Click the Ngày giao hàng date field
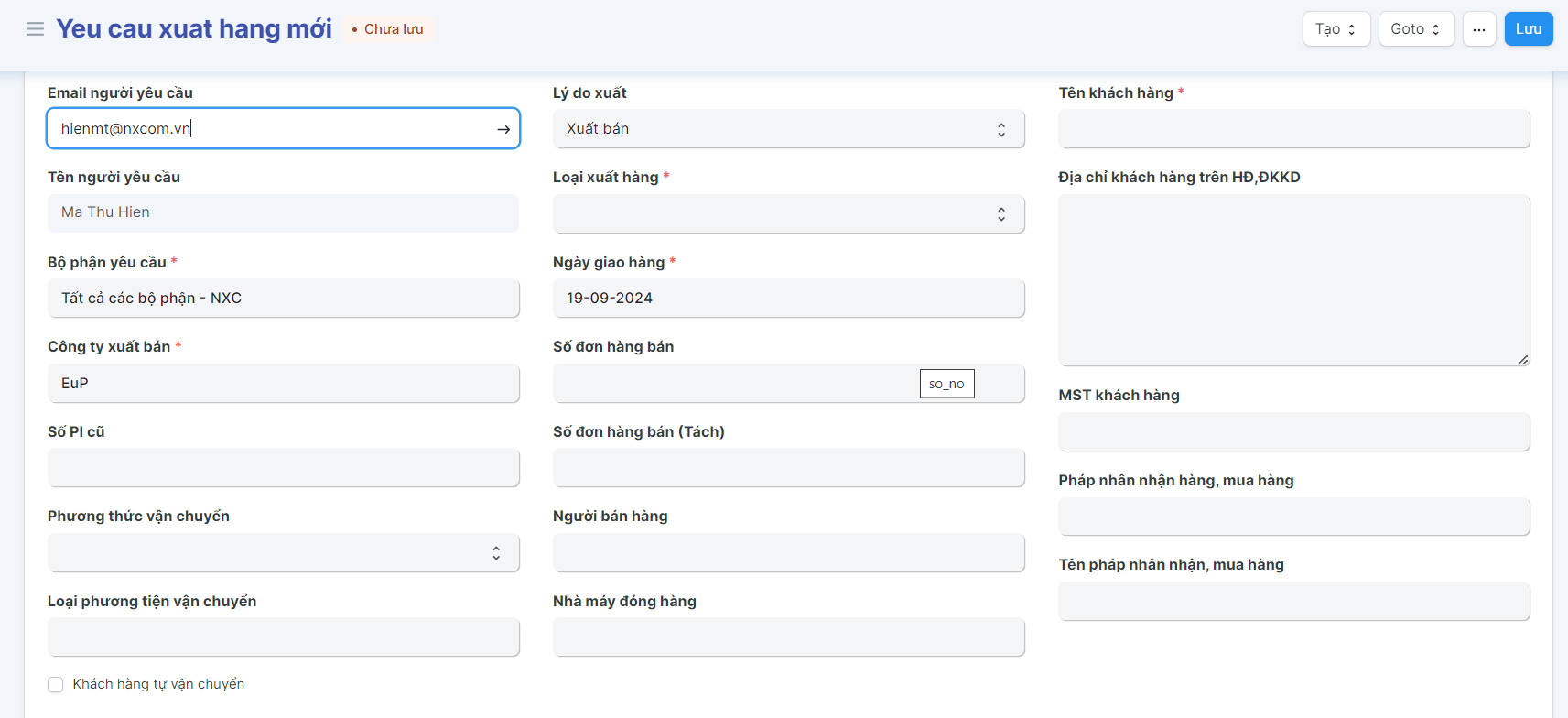 tap(787, 299)
